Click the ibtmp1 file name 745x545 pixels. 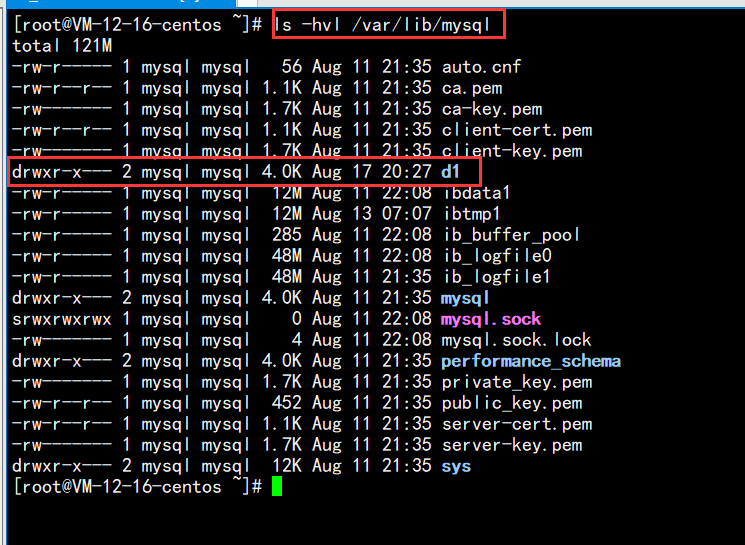tap(471, 214)
